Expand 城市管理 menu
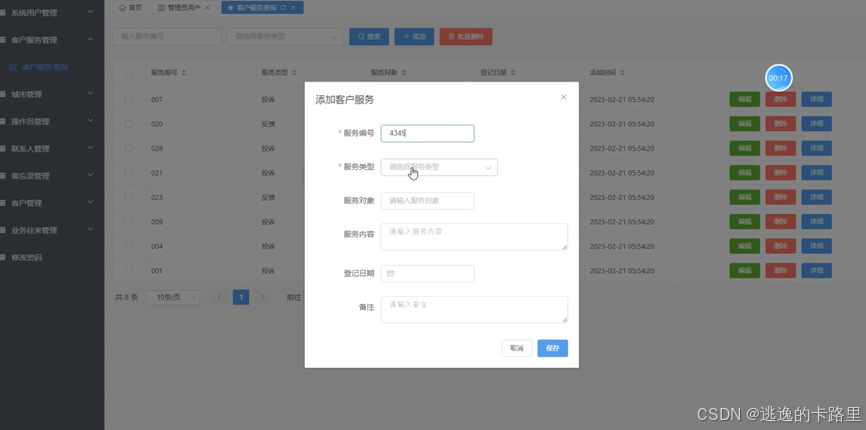 52,94
